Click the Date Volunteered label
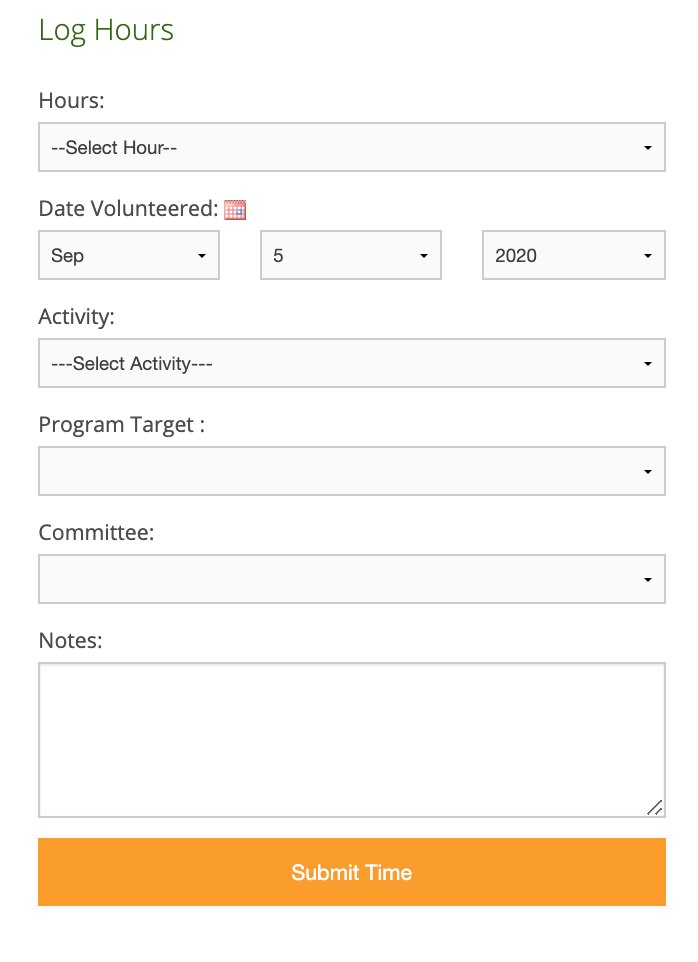Screen dimensions: 698x962 tap(128, 209)
